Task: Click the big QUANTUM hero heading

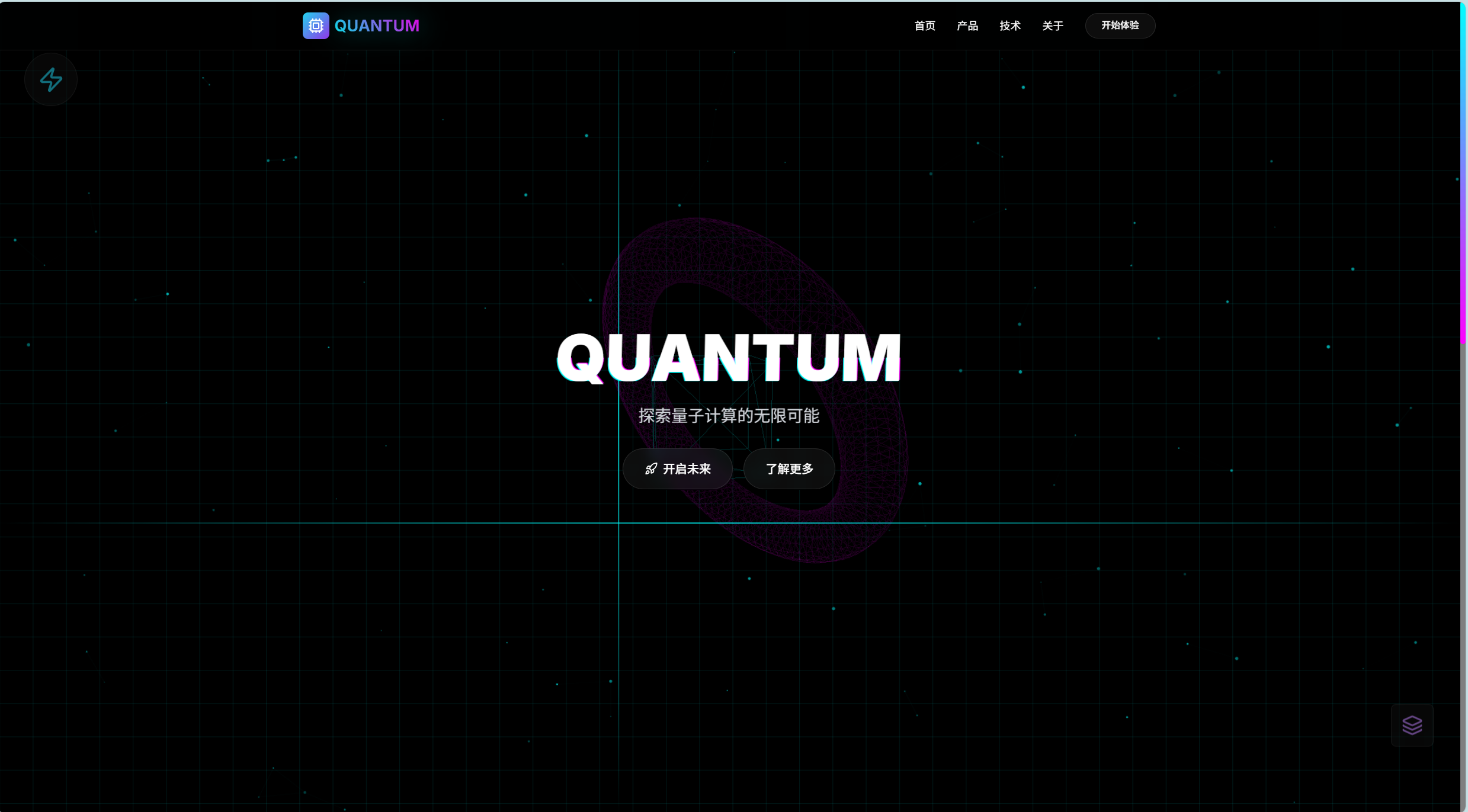Action: [729, 358]
